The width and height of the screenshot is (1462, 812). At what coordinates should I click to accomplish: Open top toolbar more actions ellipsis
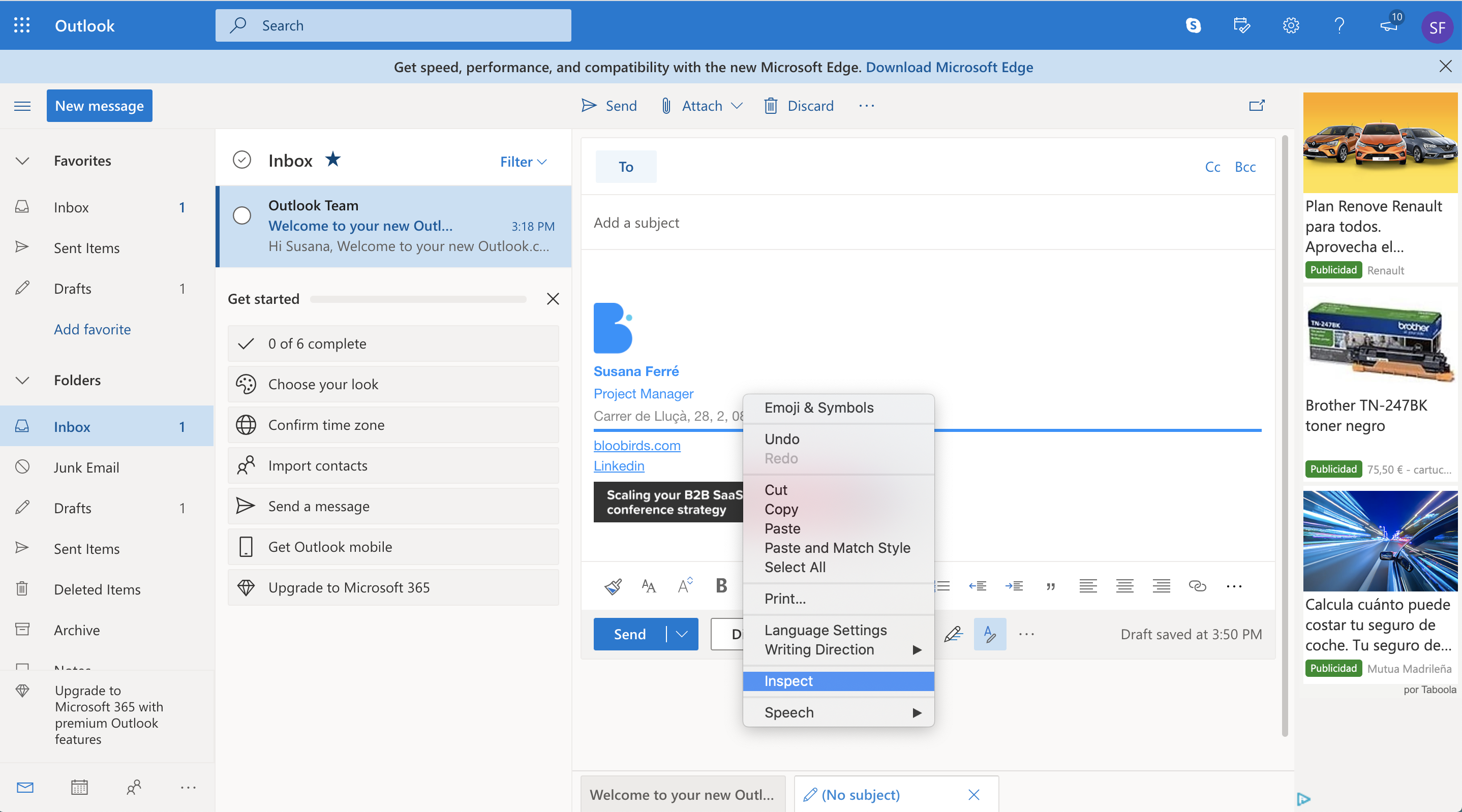click(x=866, y=106)
